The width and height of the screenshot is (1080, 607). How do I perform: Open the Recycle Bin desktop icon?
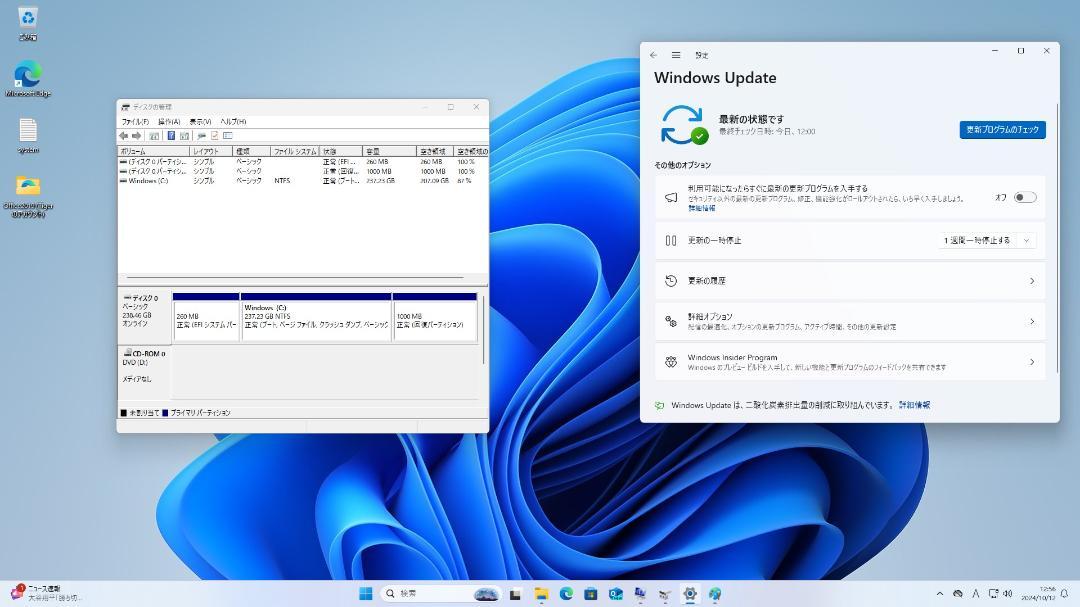pos(28,23)
